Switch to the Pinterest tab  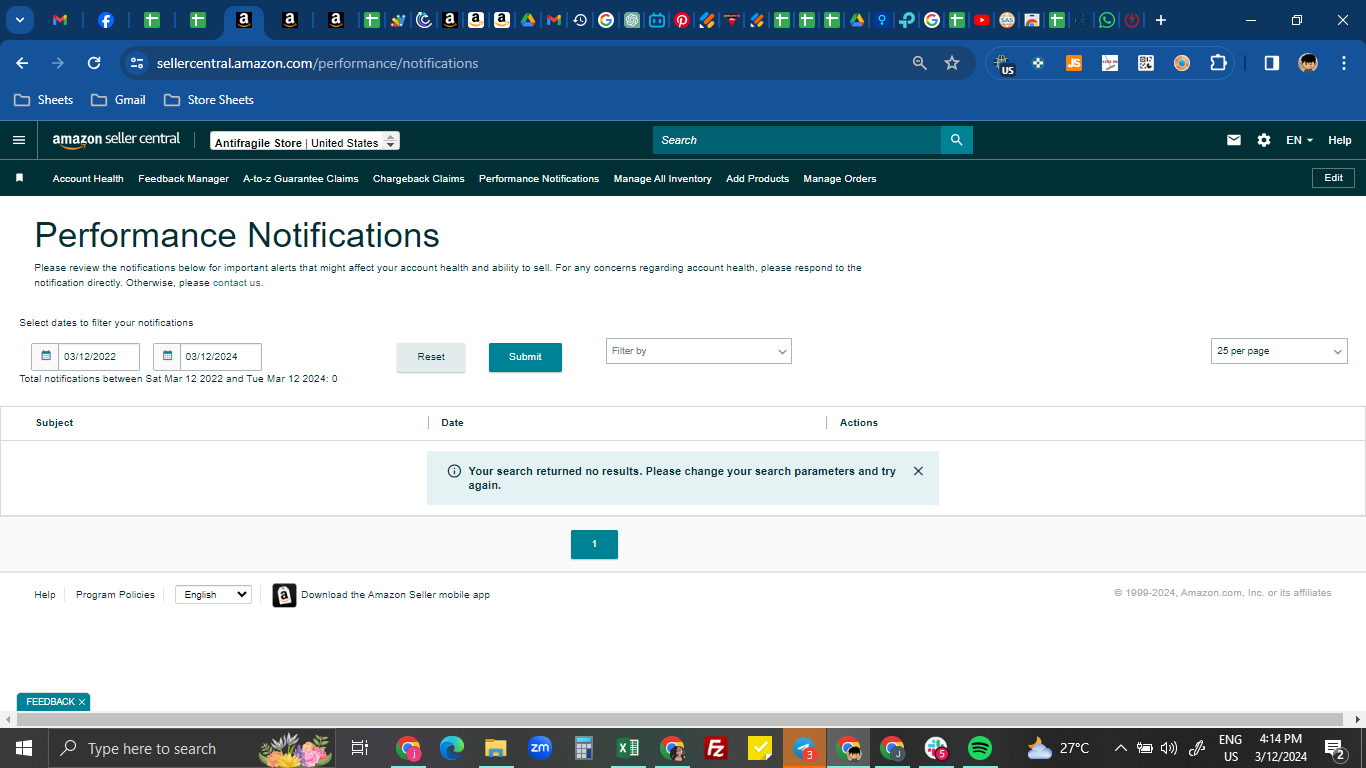click(x=682, y=20)
